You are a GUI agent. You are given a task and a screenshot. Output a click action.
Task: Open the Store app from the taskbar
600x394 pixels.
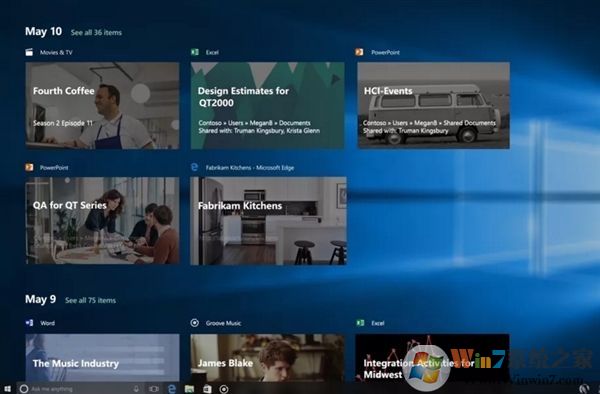pos(207,389)
